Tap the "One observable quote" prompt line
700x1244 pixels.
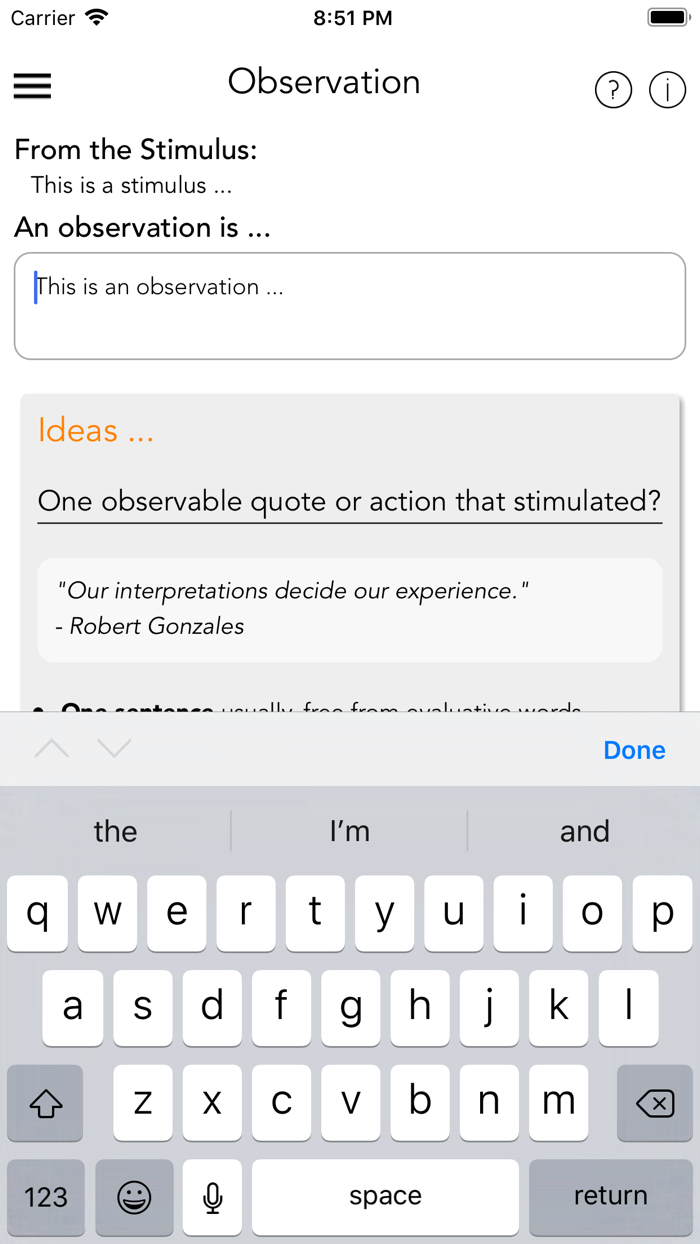click(349, 501)
